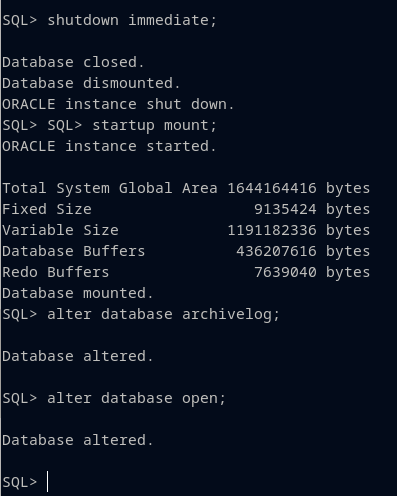This screenshot has width=397, height=496.
Task: Click the Total System Global Area value
Action: [272, 188]
